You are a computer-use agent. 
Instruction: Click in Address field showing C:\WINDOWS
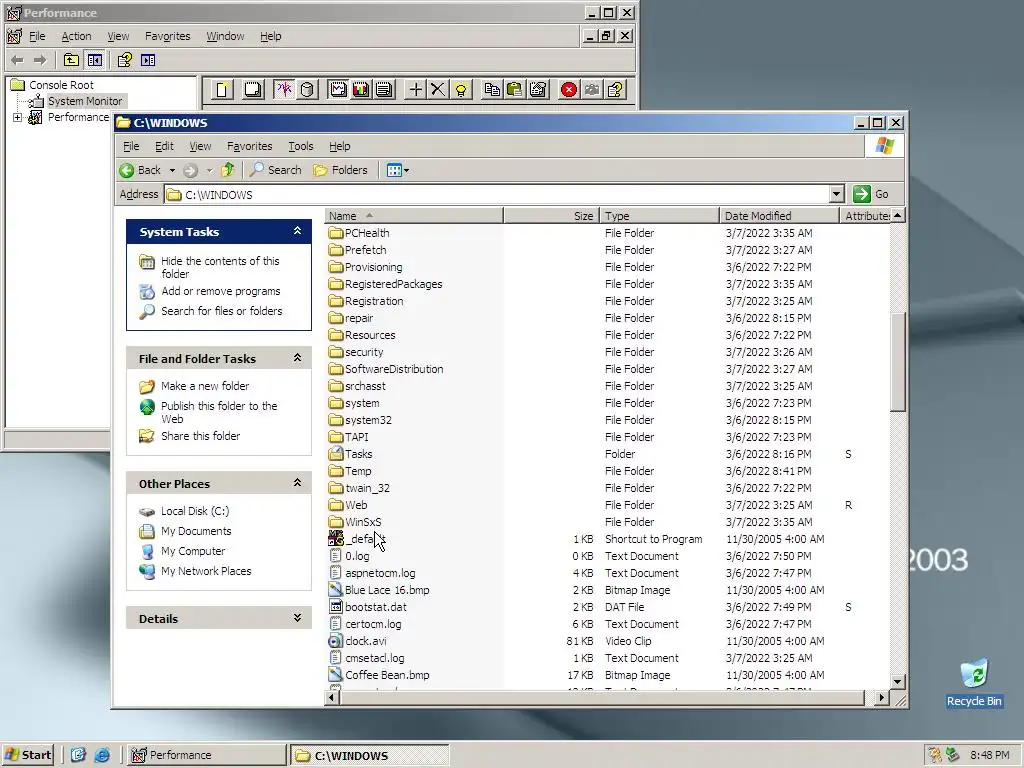(x=496, y=194)
